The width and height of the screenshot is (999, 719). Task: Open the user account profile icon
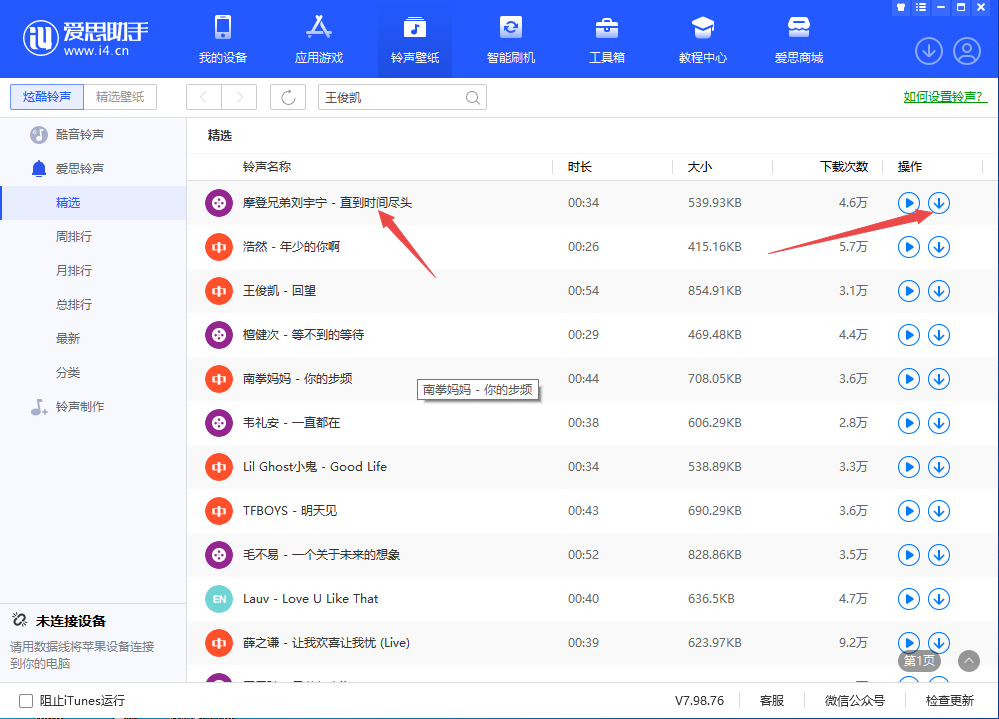coord(966,50)
